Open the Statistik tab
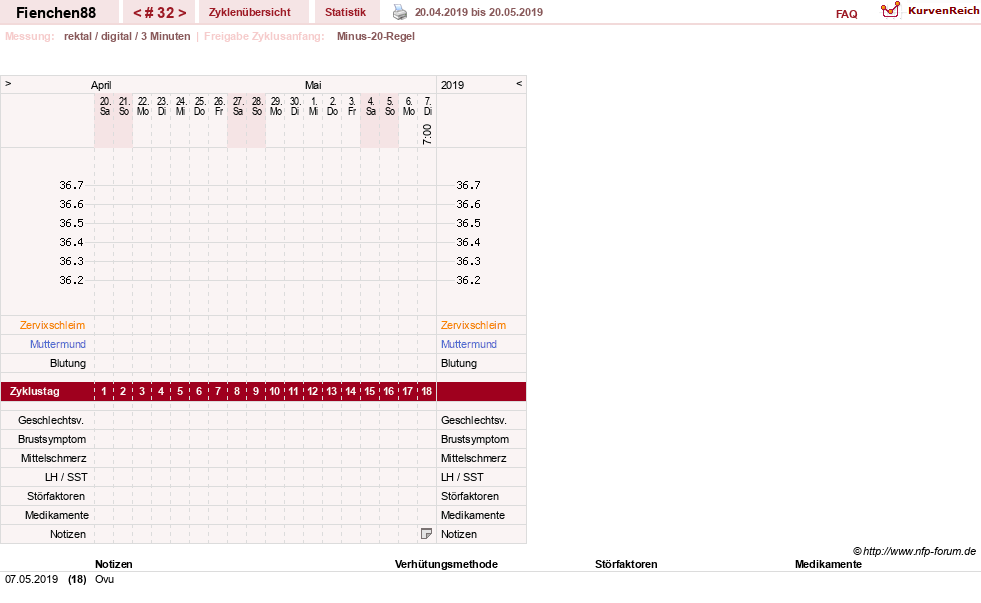This screenshot has height=603, width=981. (345, 13)
